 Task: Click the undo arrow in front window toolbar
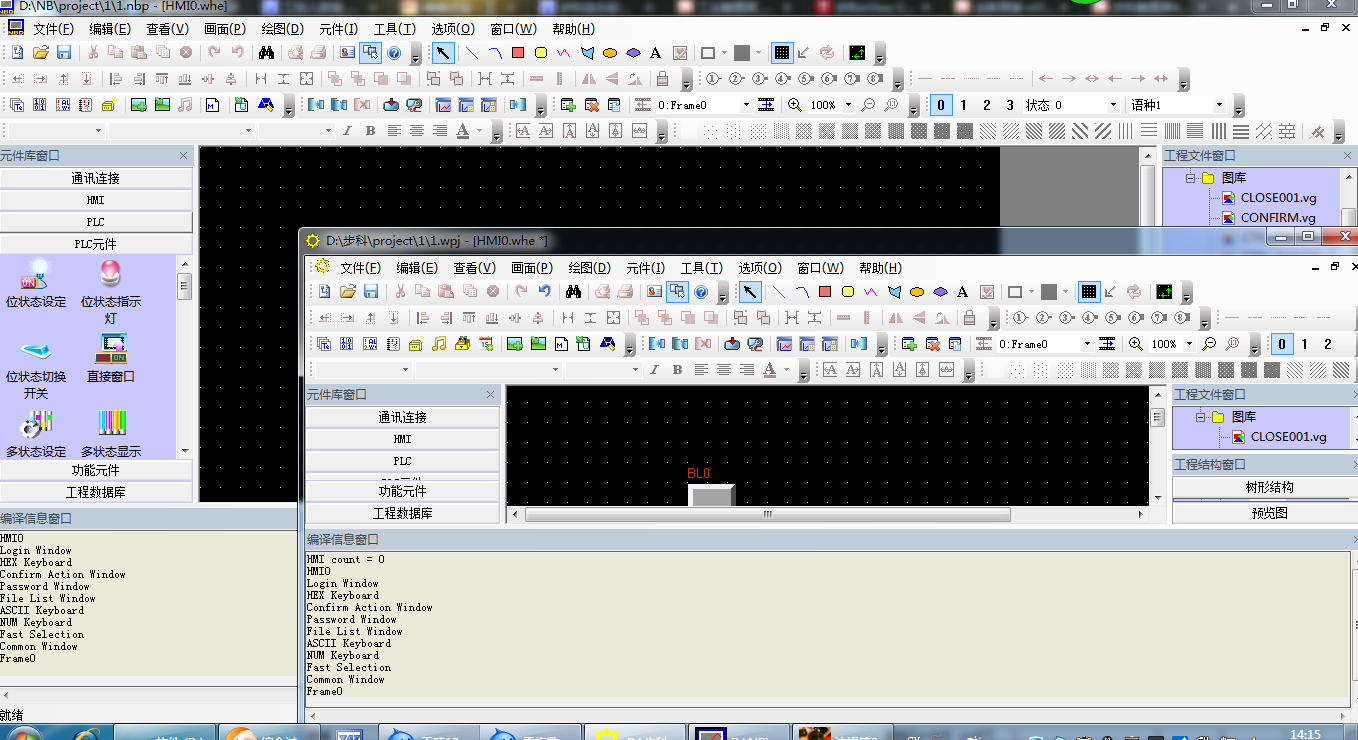544,292
